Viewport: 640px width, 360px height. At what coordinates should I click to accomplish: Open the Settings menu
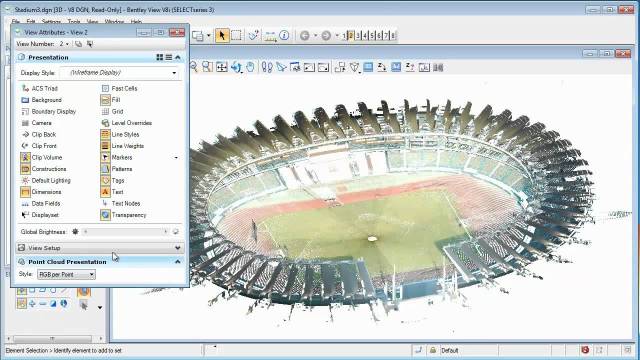coord(51,22)
